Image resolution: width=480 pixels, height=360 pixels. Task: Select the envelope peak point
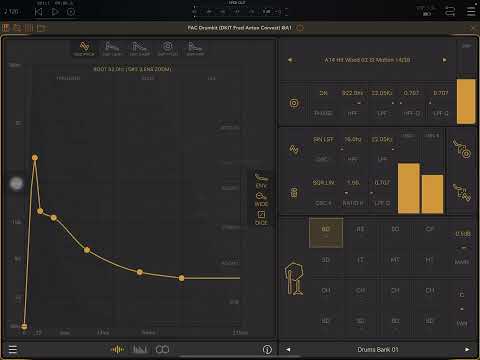pyautogui.click(x=35, y=157)
